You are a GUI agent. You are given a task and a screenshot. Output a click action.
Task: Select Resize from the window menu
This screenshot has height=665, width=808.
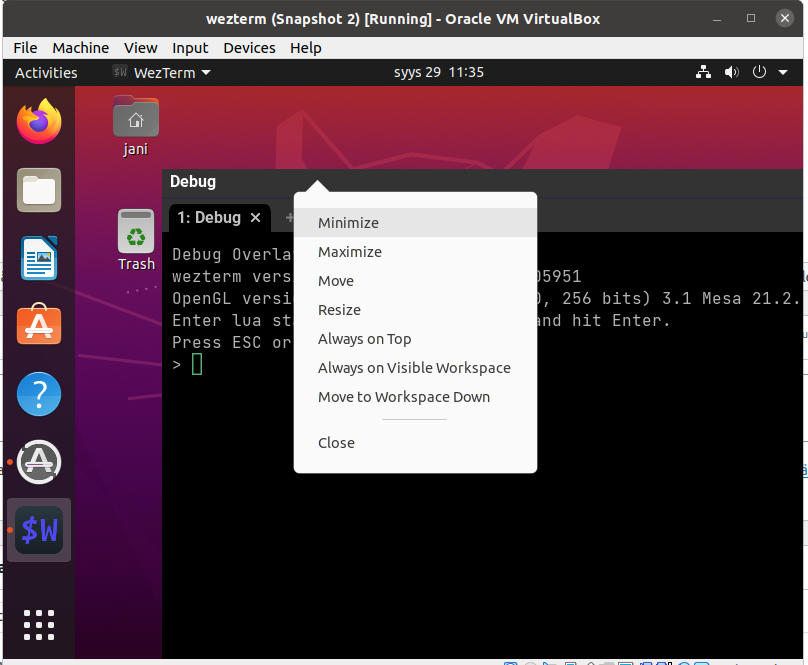tap(339, 310)
